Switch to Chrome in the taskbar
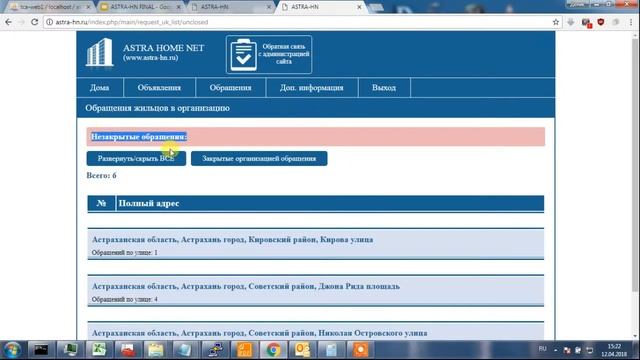 click(273, 350)
